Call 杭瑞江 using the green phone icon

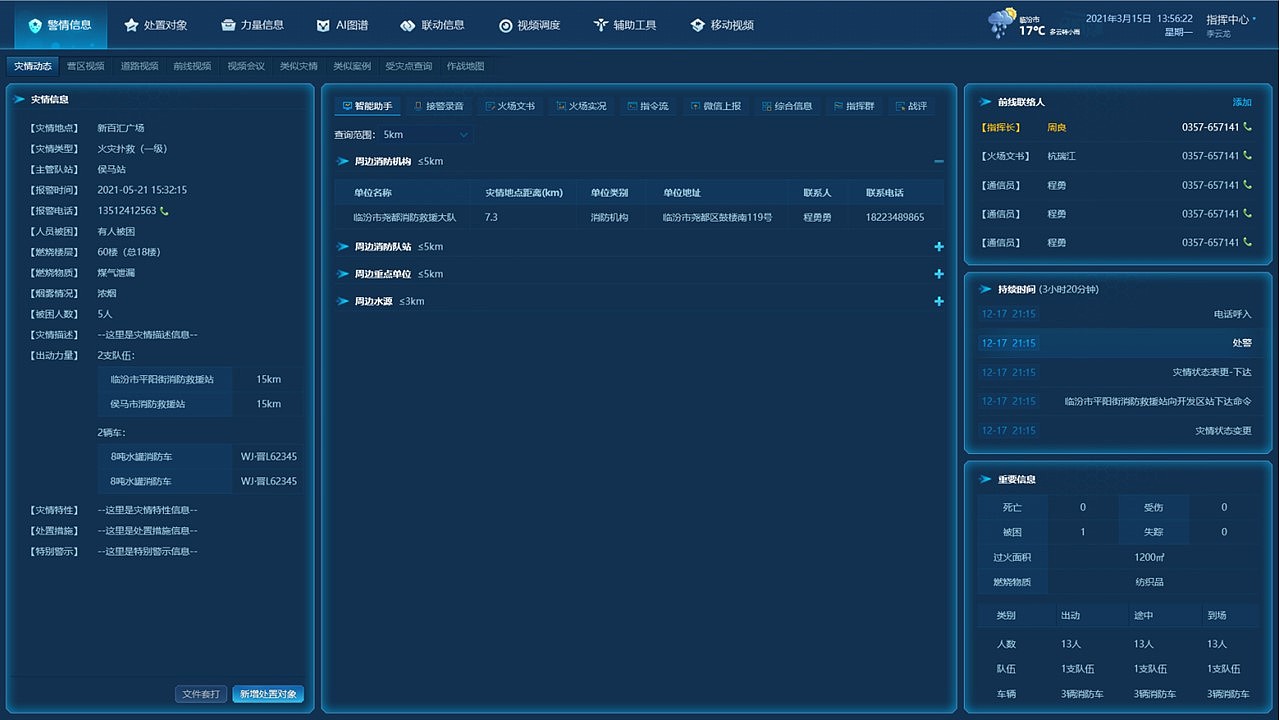click(1247, 156)
